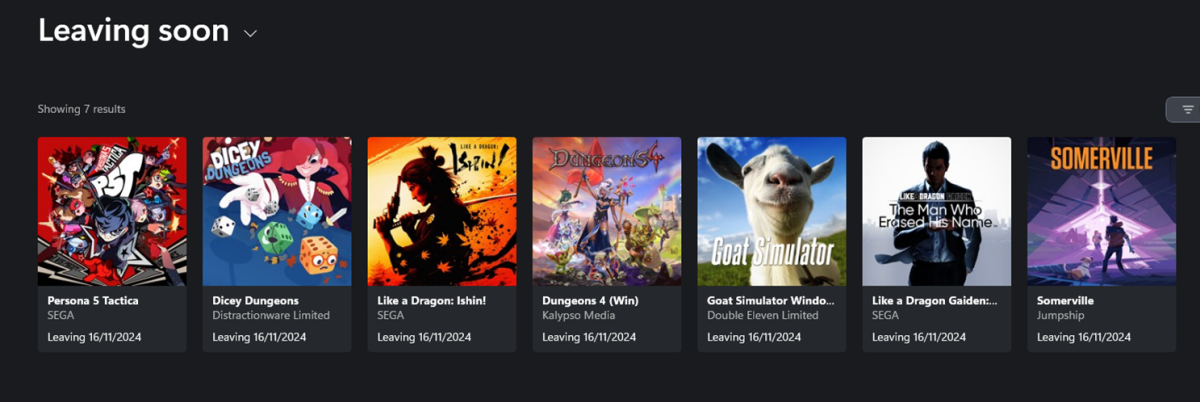The image size is (1200, 402).
Task: Click the Leaving soon heading
Action: coord(134,31)
